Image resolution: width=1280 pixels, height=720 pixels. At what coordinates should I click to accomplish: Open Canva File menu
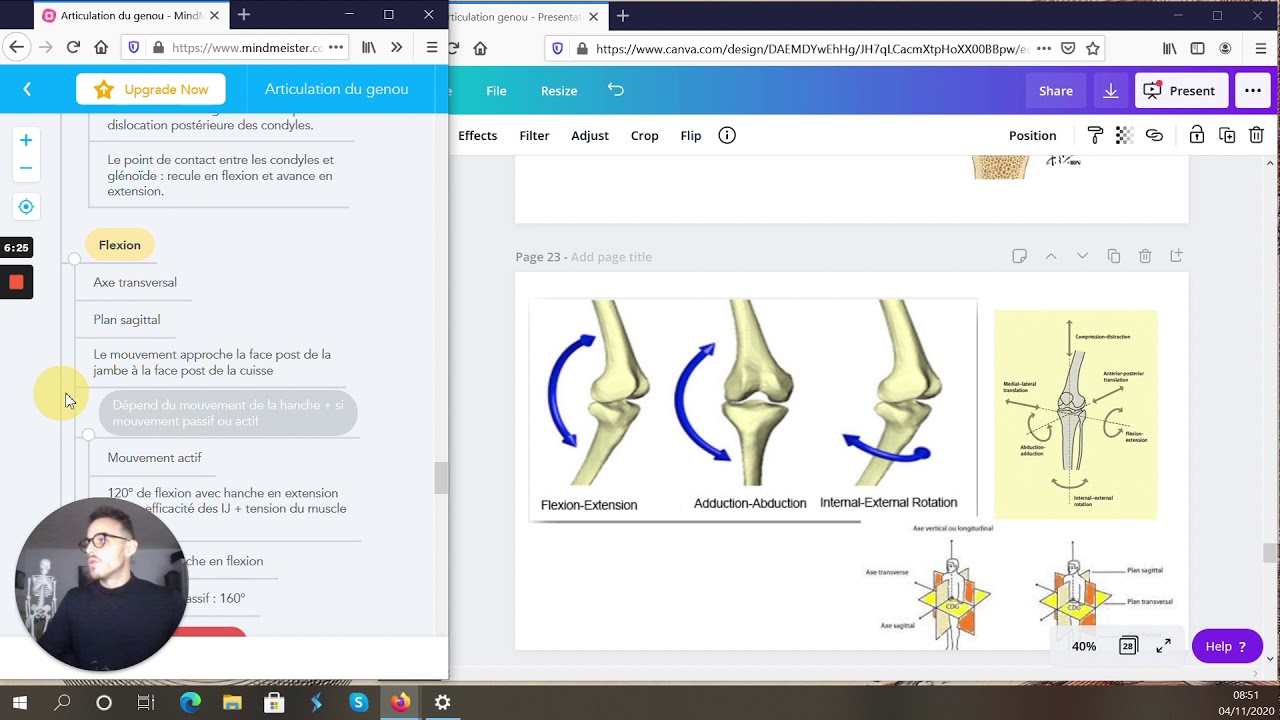(496, 90)
